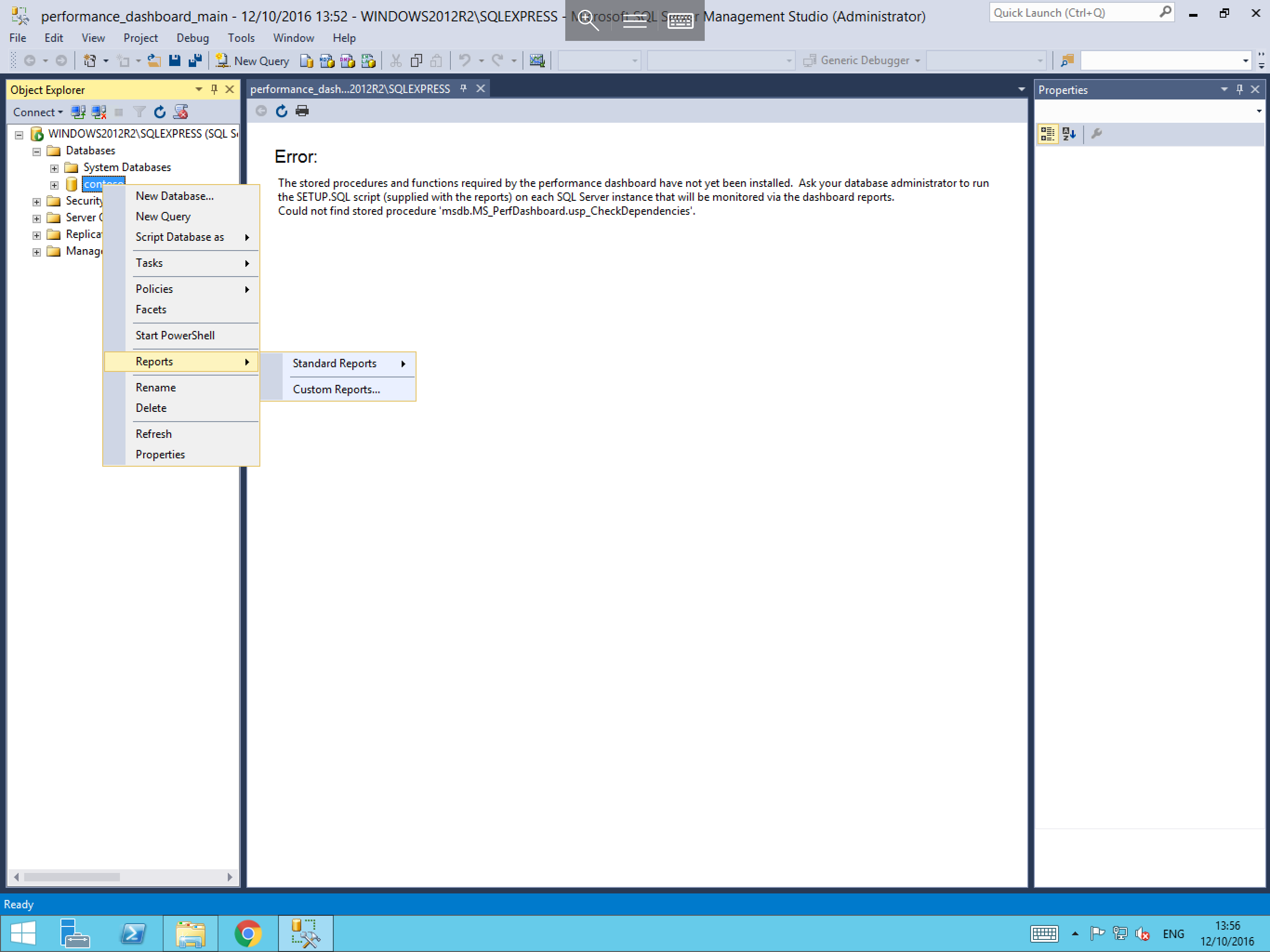Open the Connect dropdown in Object Explorer
The height and width of the screenshot is (952, 1270).
(x=38, y=112)
